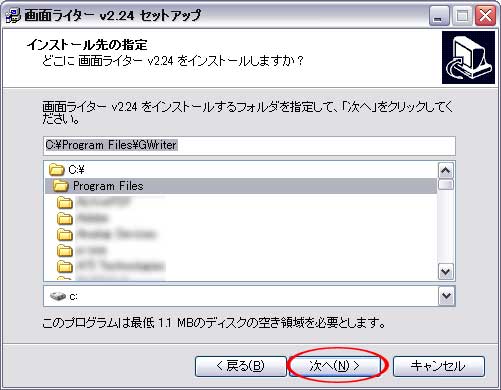Select the second blurred subfolder icon
Screen dimensions: 501x390
tap(65, 218)
